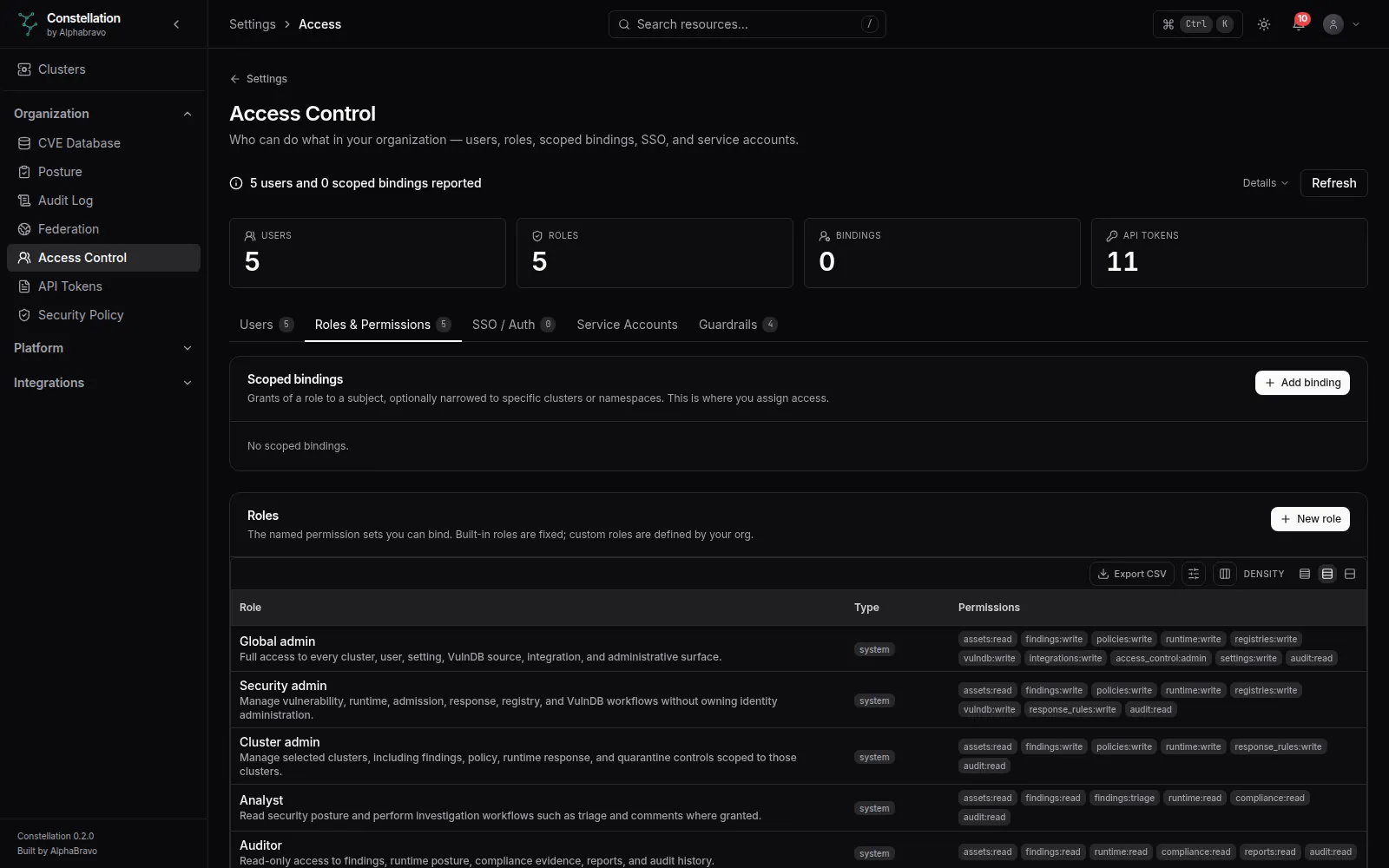The width and height of the screenshot is (1389, 868).
Task: Open the command palette Ctrl K button
Action: coord(1197,24)
